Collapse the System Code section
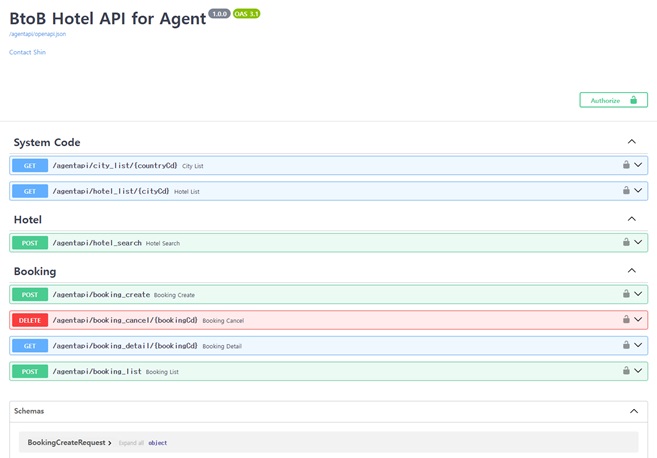The height and width of the screenshot is (458, 657). click(631, 142)
